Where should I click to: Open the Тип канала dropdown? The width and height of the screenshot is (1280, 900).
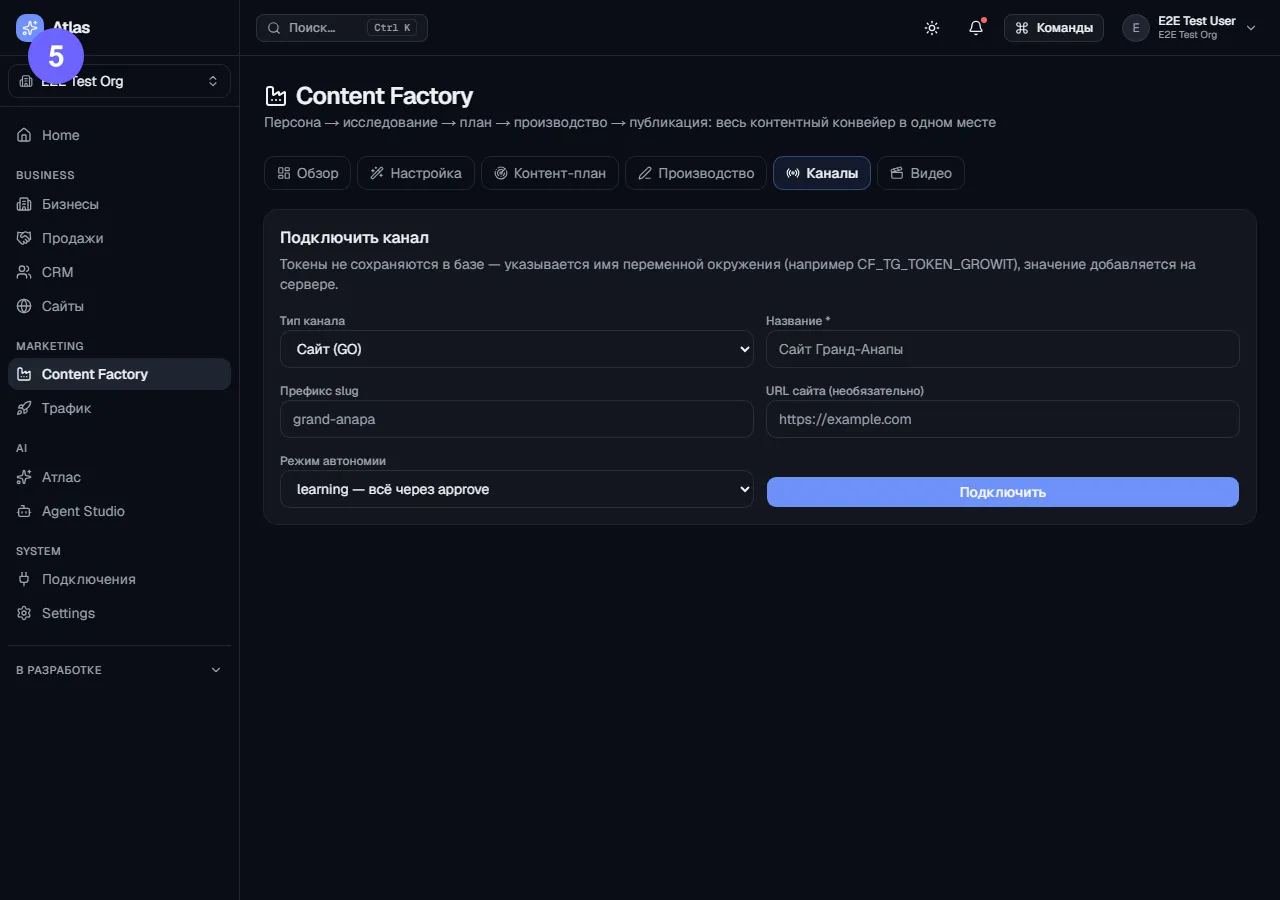pyautogui.click(x=516, y=349)
